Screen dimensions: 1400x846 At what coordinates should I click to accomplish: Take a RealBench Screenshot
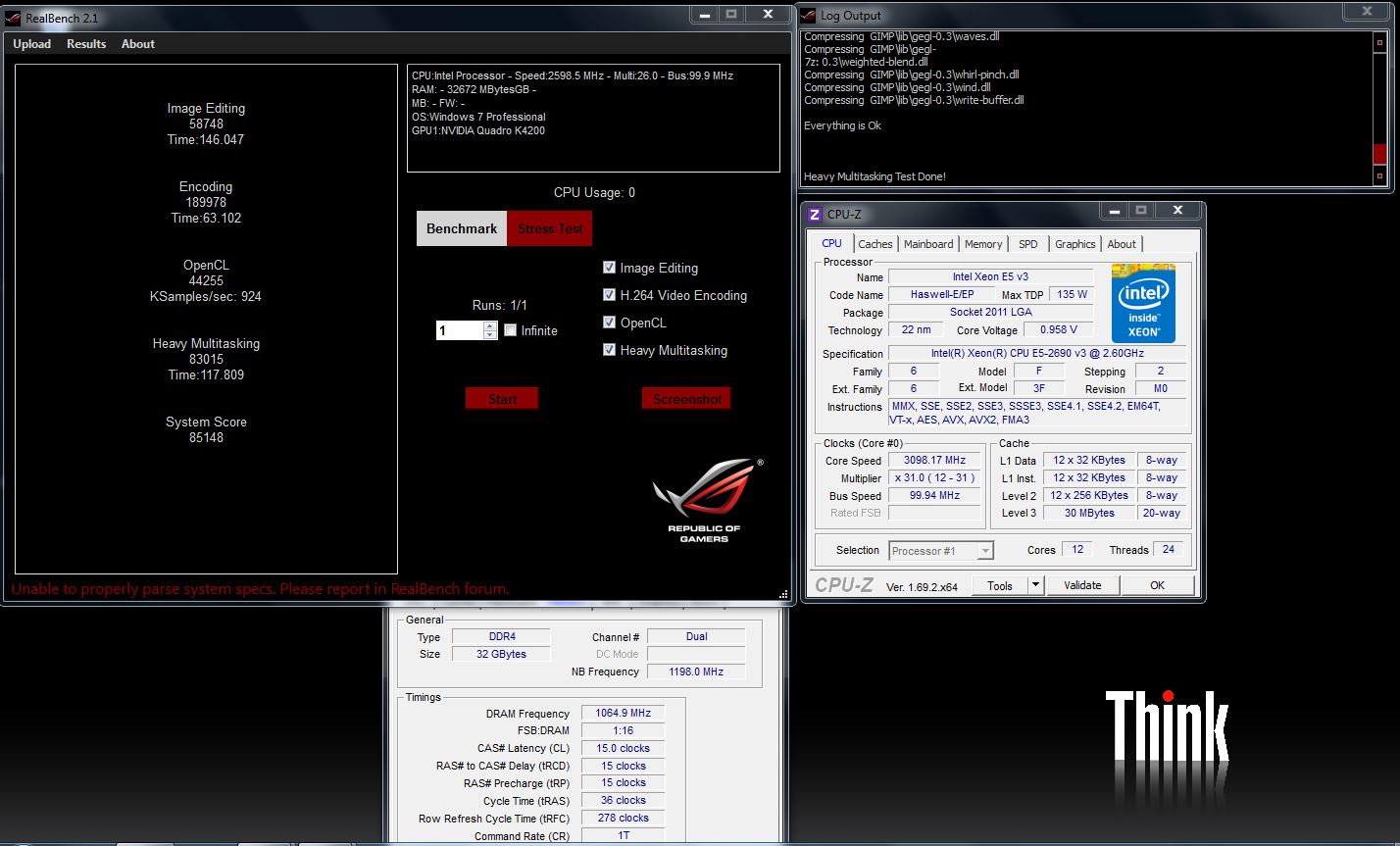[686, 398]
